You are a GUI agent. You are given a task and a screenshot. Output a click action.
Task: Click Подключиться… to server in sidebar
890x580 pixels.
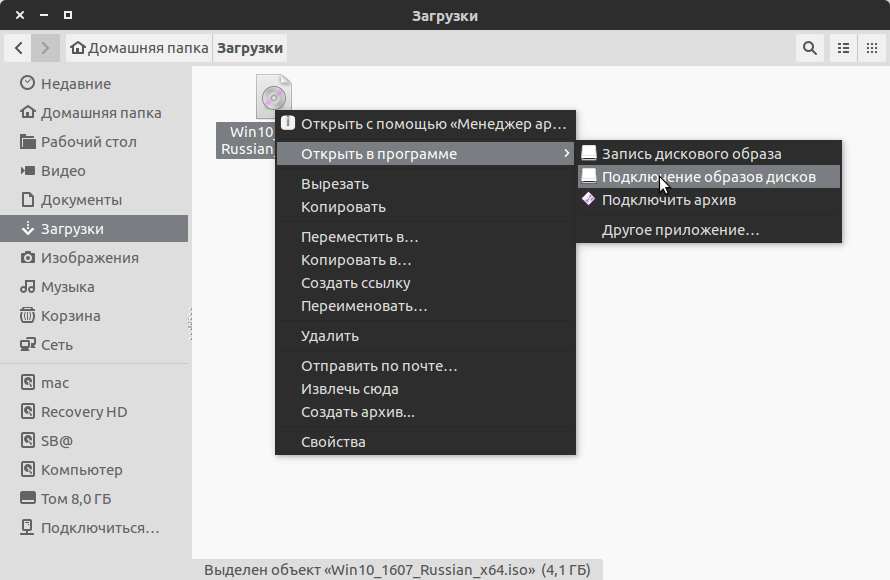(99, 528)
